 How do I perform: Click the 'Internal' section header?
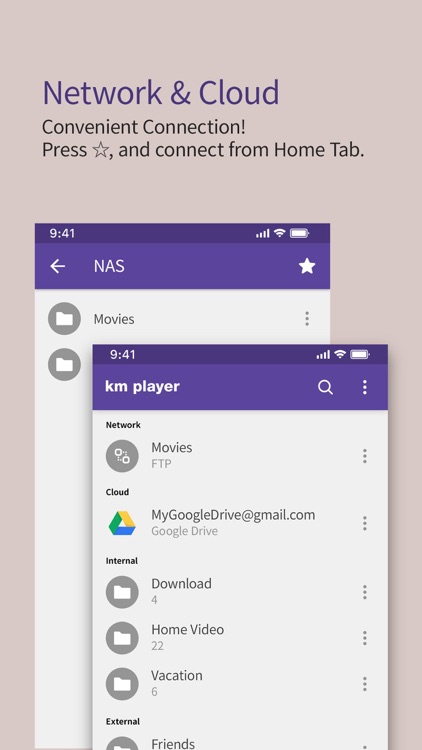(x=122, y=561)
